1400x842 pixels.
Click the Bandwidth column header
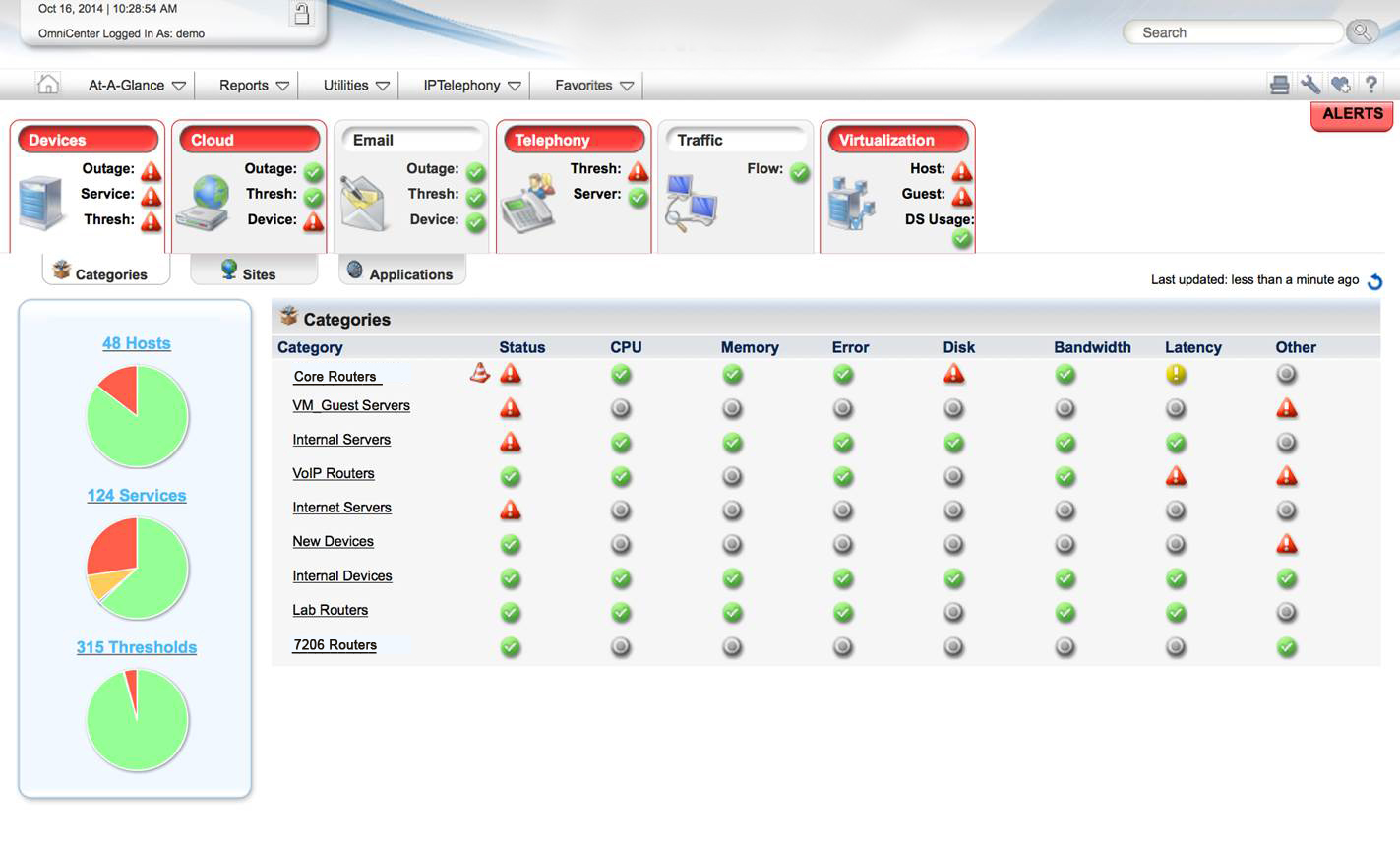pyautogui.click(x=1092, y=347)
